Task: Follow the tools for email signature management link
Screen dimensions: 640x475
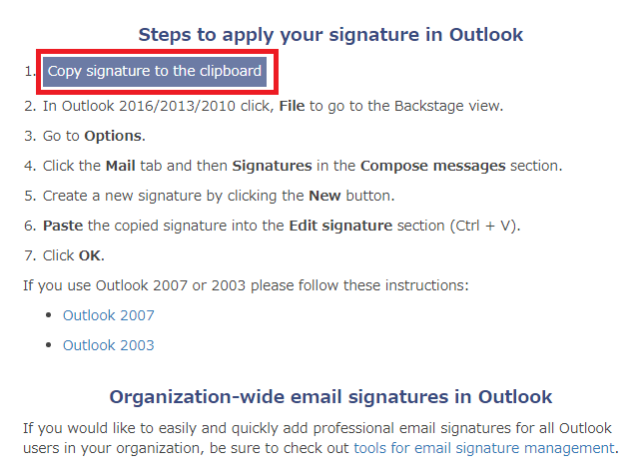Action: [483, 448]
